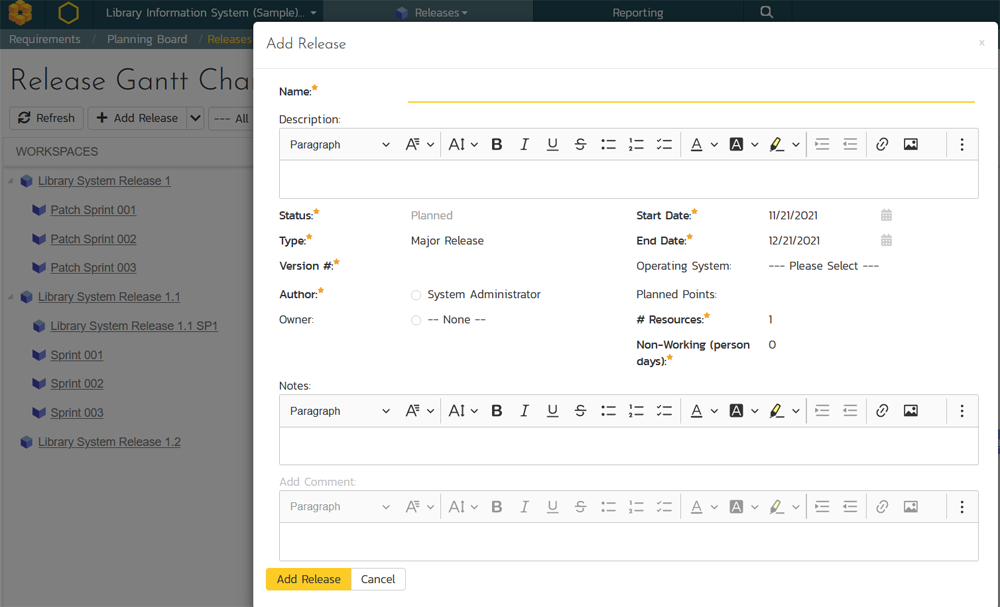
Task: Click Bold icon in Description toolbar
Action: point(496,145)
